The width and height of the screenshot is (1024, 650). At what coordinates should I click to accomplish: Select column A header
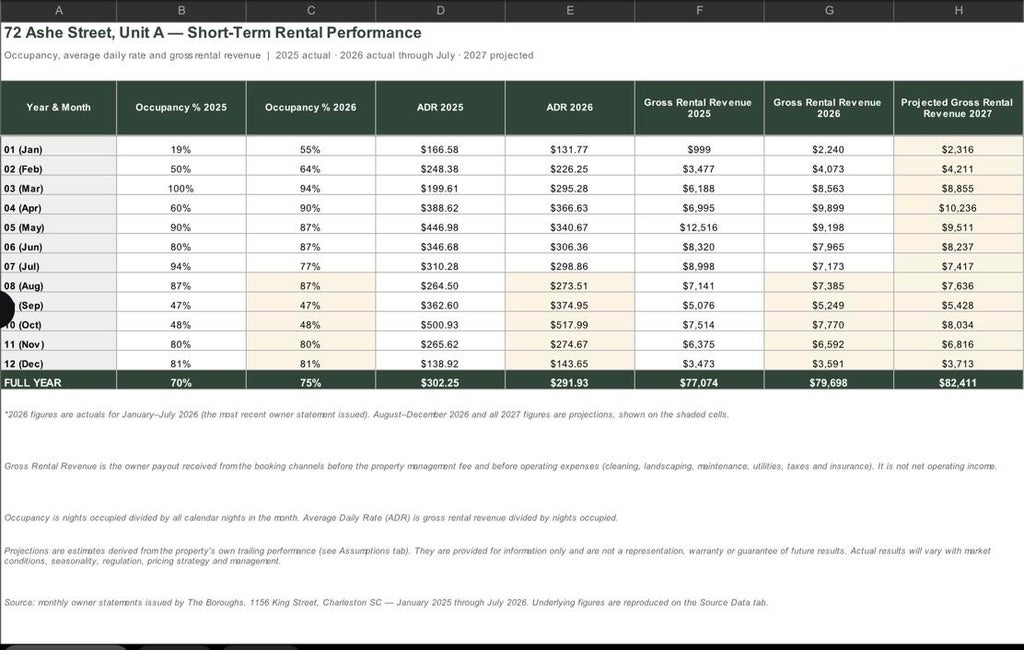pos(59,10)
